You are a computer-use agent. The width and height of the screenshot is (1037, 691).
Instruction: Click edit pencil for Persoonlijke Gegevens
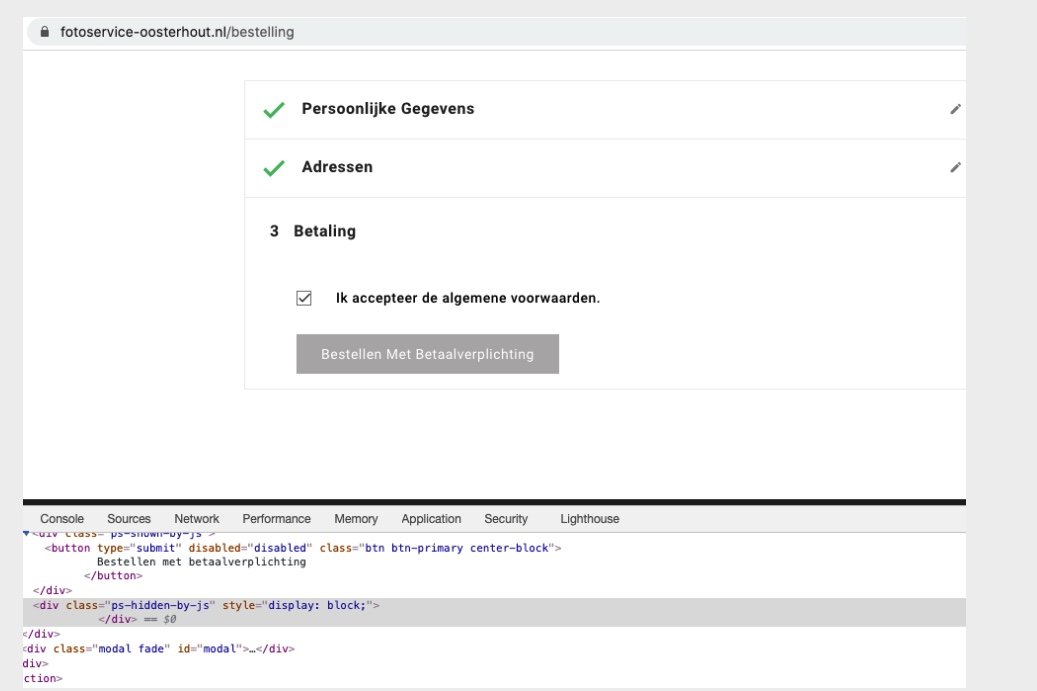(x=955, y=109)
